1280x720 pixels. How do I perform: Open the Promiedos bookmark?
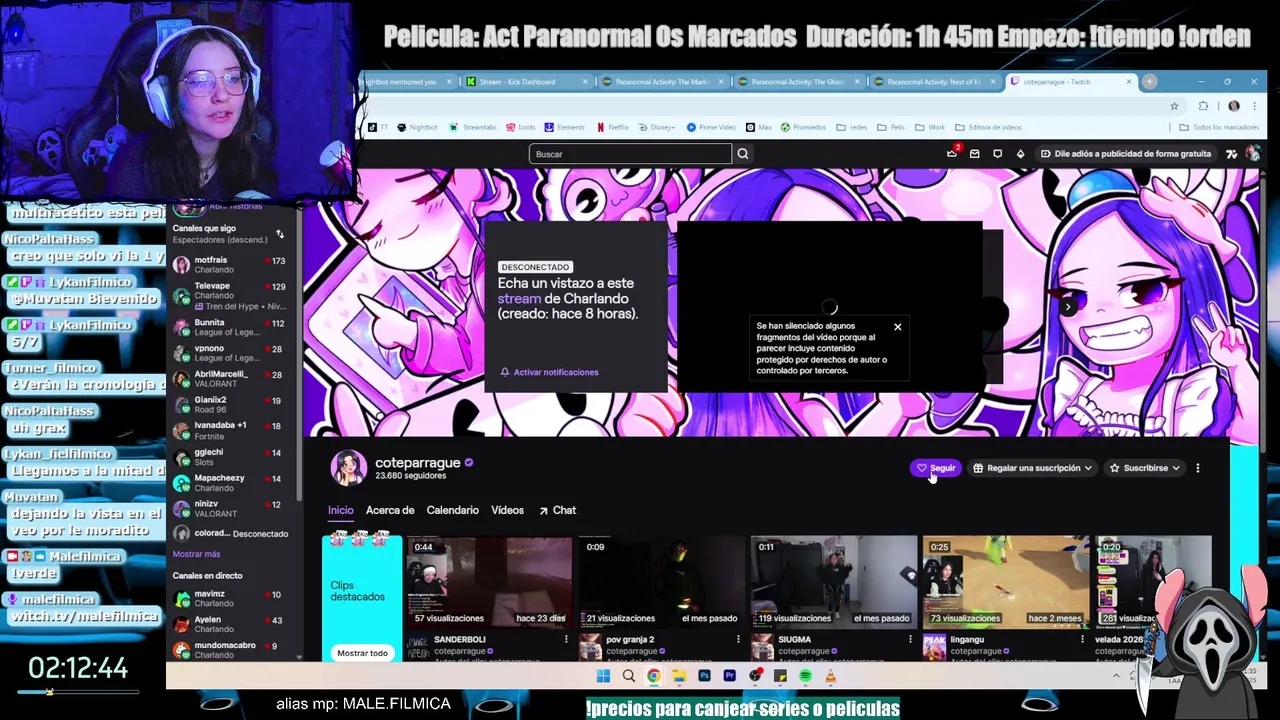804,127
